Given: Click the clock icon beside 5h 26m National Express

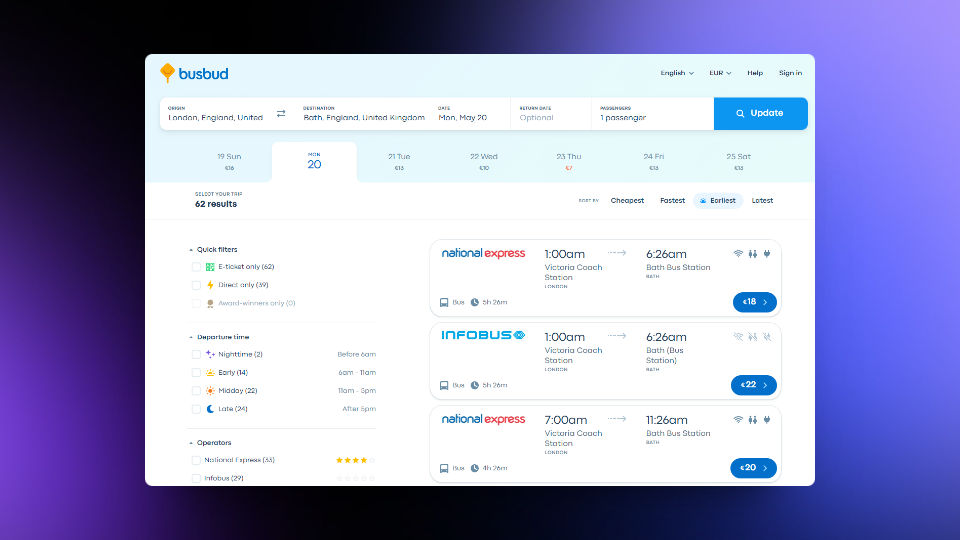Looking at the screenshot, I should 474,302.
